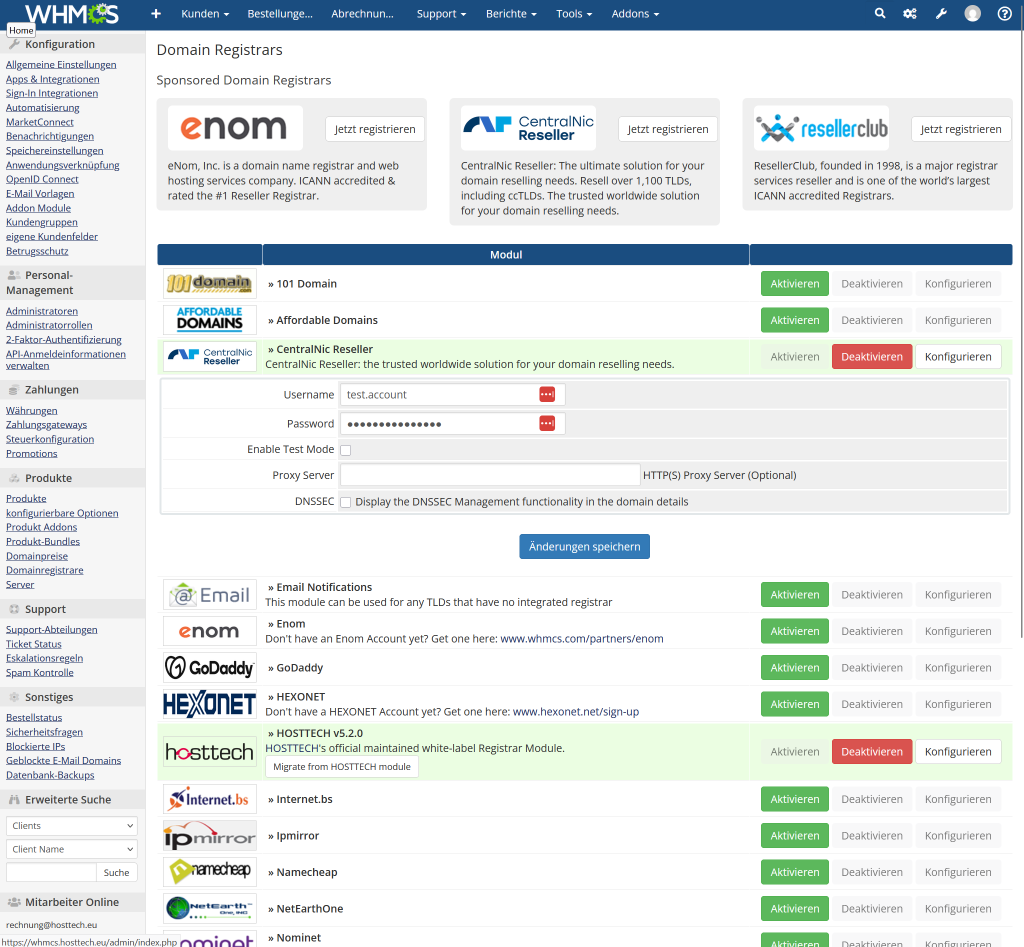
Task: Focus the Password input field
Action: click(452, 424)
